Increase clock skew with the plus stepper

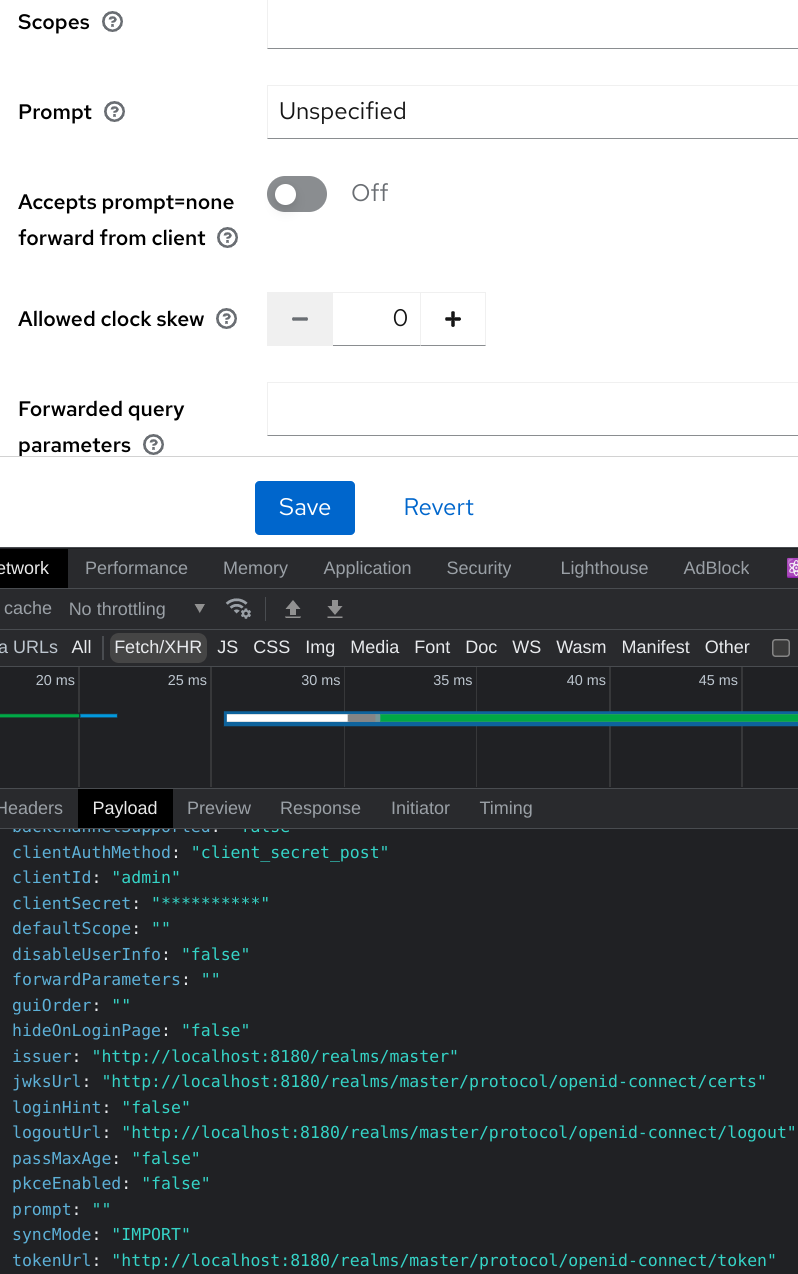[x=452, y=318]
